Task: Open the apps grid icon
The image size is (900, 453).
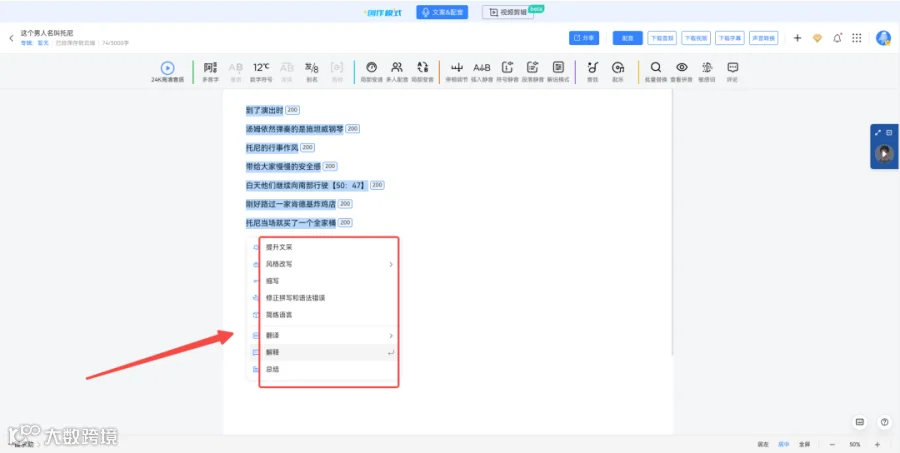Action: (x=857, y=38)
